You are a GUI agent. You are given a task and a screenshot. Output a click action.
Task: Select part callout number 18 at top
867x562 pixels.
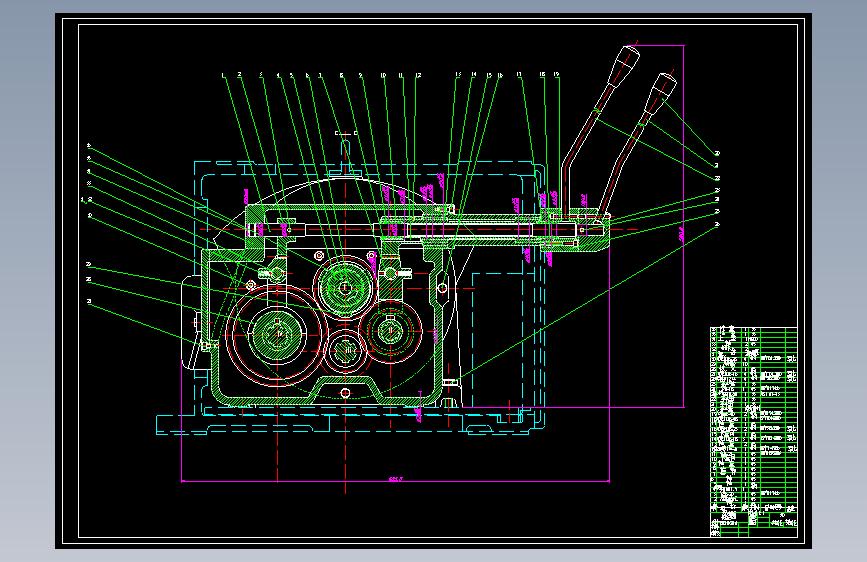click(x=542, y=74)
